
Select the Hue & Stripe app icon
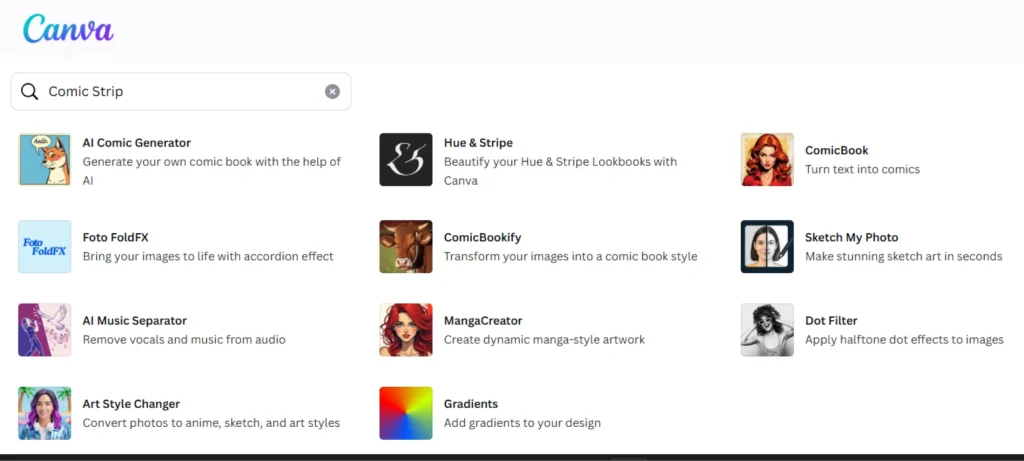[x=406, y=160]
